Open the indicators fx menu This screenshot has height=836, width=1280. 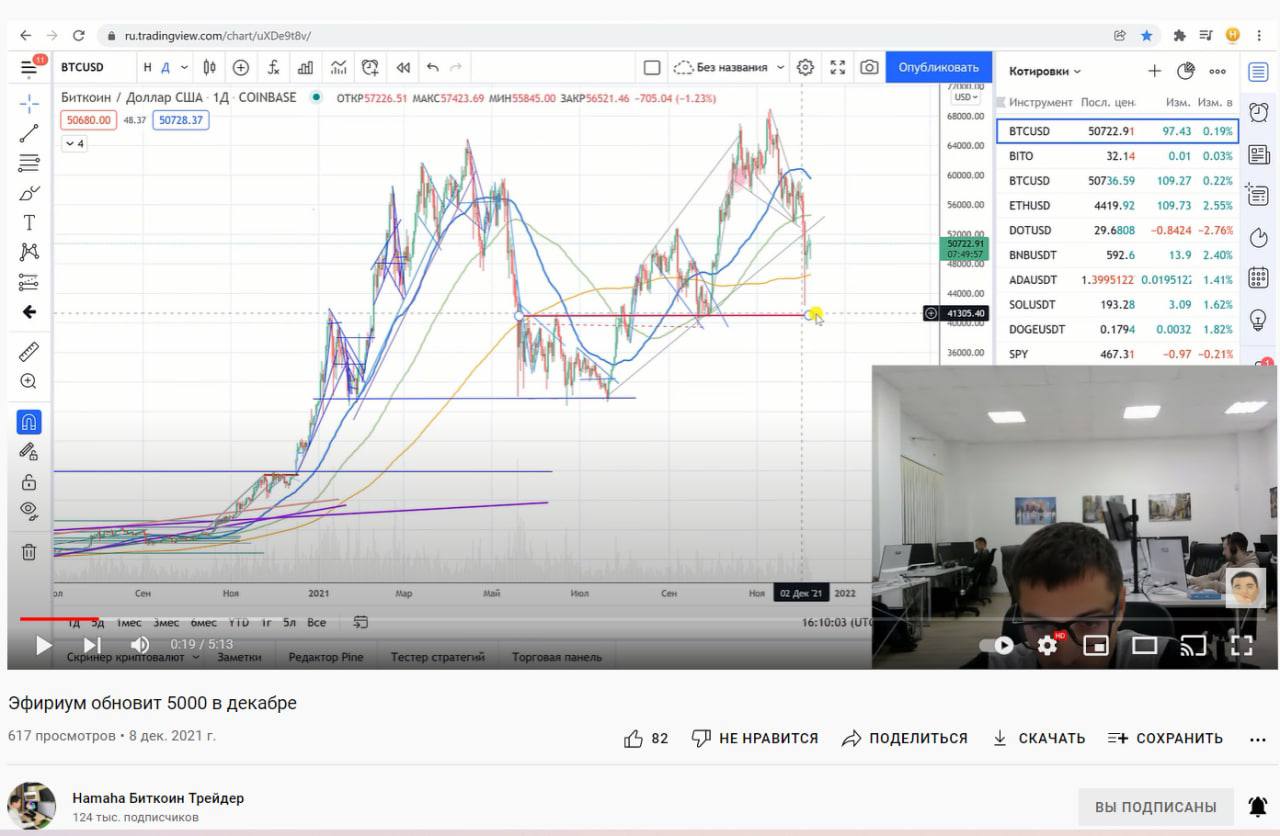click(x=273, y=68)
